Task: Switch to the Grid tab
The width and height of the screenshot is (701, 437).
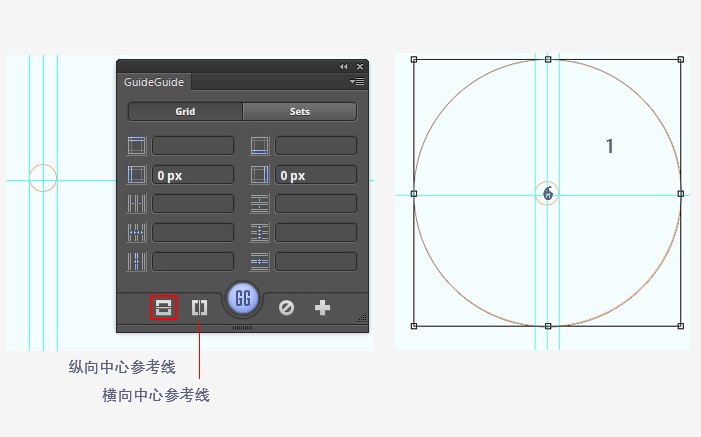Action: click(186, 111)
